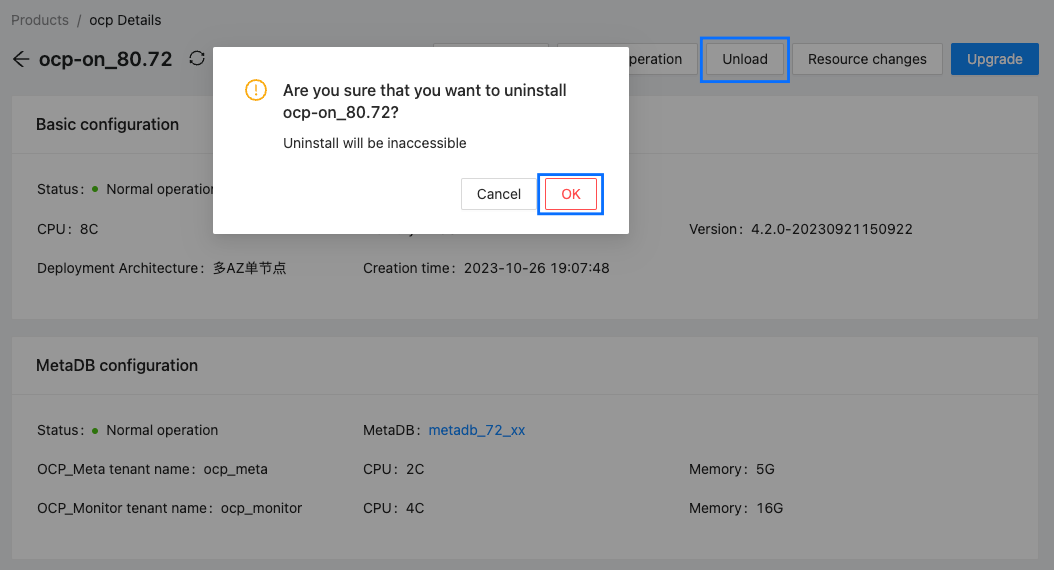
Task: Click the Creation time value 2023-10-26 19:07:48
Action: coord(536,268)
